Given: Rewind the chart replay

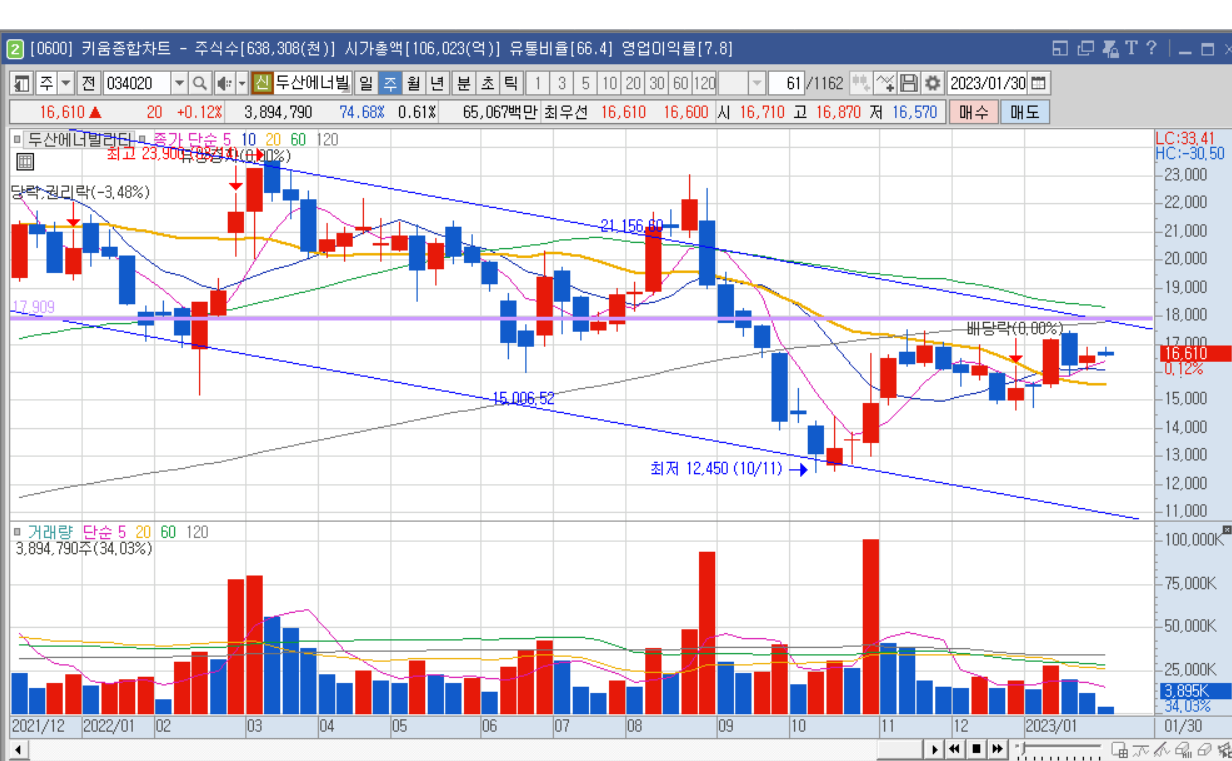Looking at the screenshot, I should pos(956,749).
